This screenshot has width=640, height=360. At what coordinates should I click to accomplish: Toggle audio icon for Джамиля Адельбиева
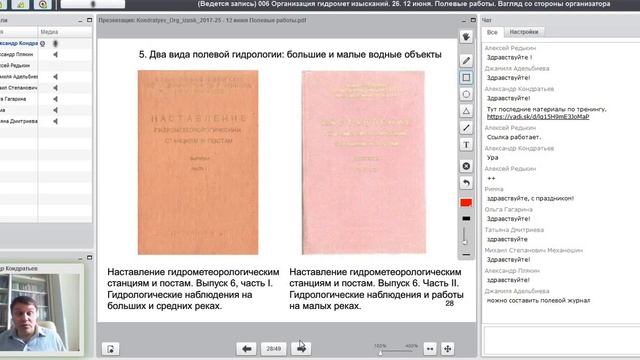55,77
